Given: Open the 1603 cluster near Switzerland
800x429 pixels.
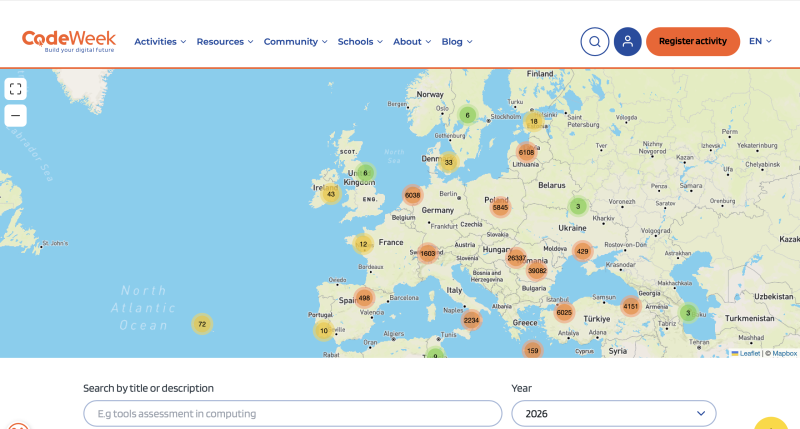Looking at the screenshot, I should (428, 253).
